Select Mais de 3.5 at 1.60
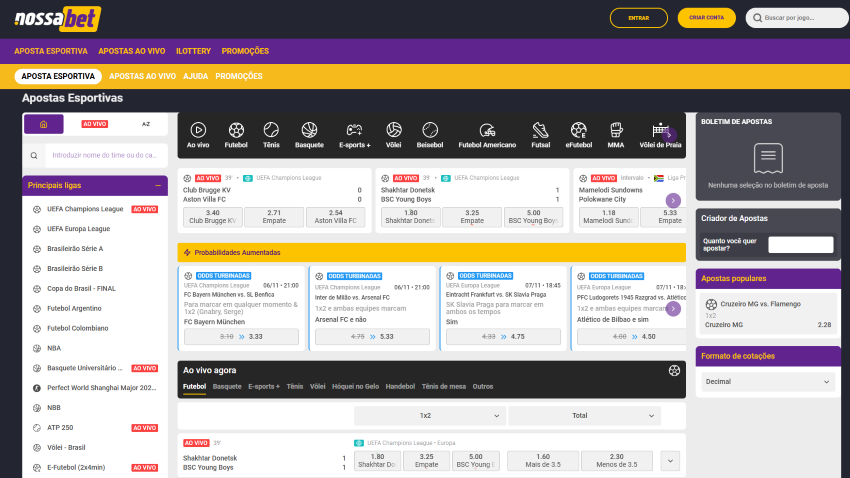The image size is (850, 478). click(x=543, y=461)
